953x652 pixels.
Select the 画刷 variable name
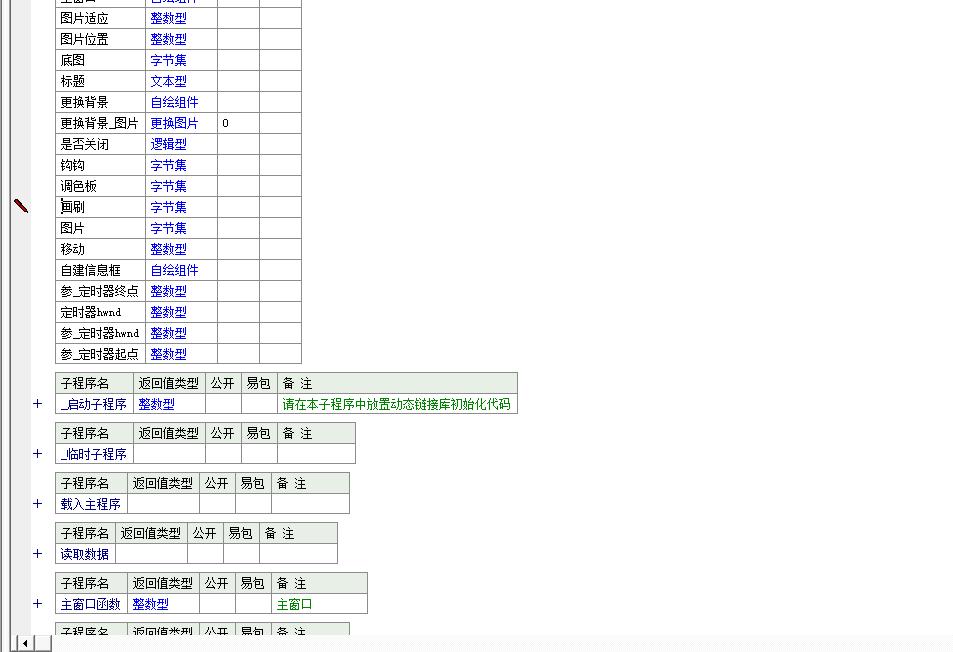[72, 207]
